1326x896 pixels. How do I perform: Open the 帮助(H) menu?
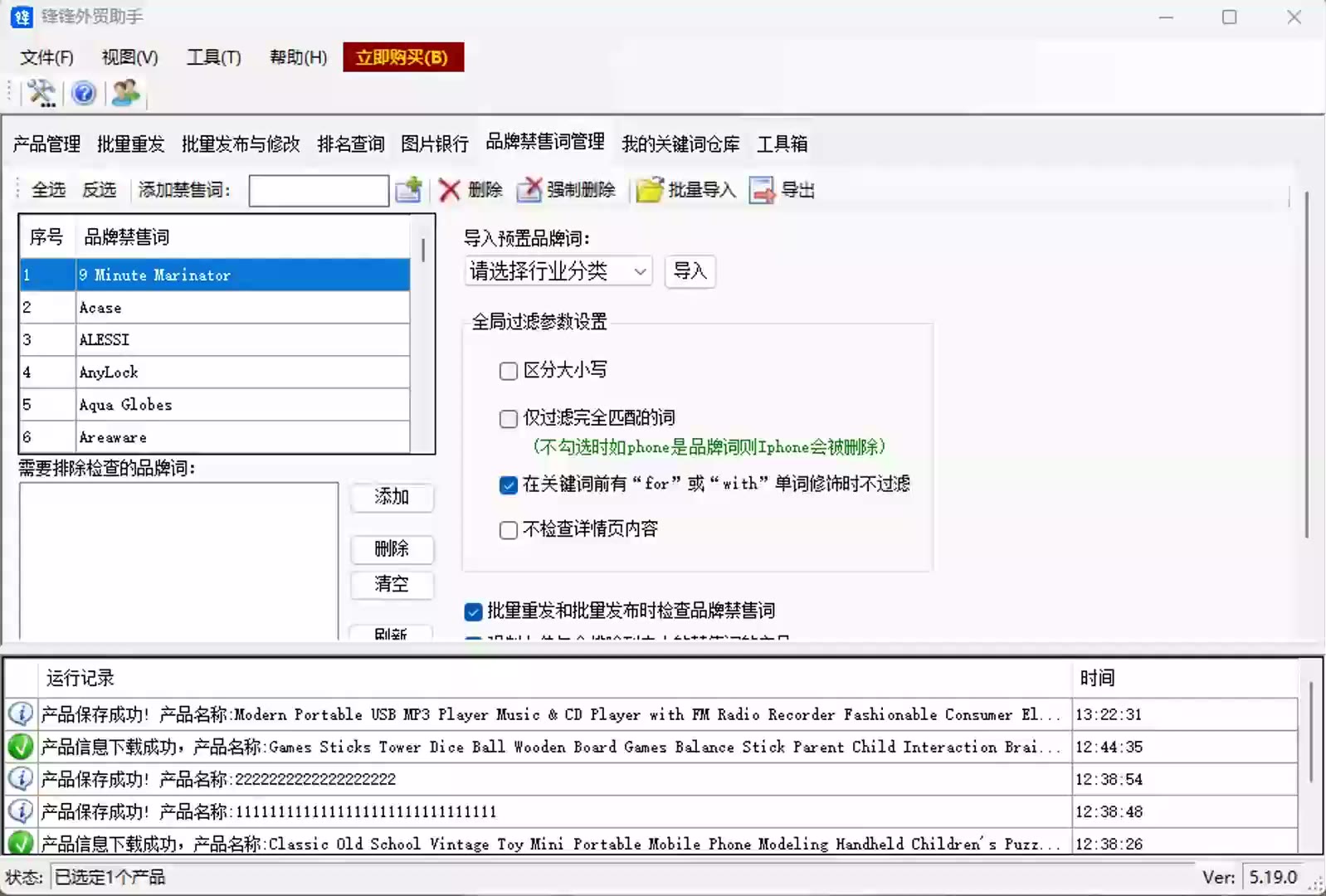coord(298,57)
